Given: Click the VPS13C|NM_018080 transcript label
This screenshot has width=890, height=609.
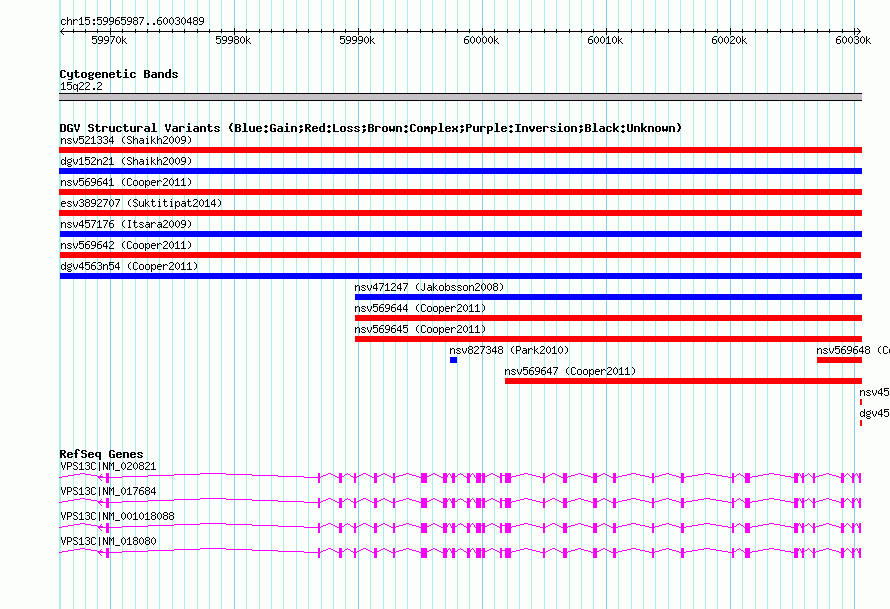Looking at the screenshot, I should (108, 541).
